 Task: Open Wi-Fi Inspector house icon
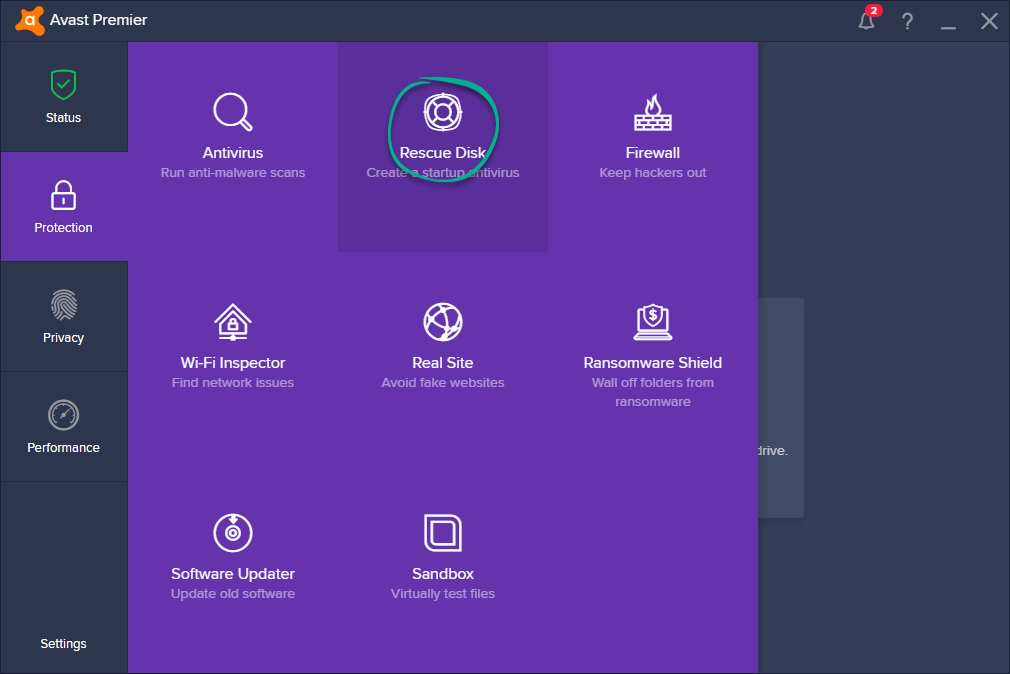coord(233,322)
